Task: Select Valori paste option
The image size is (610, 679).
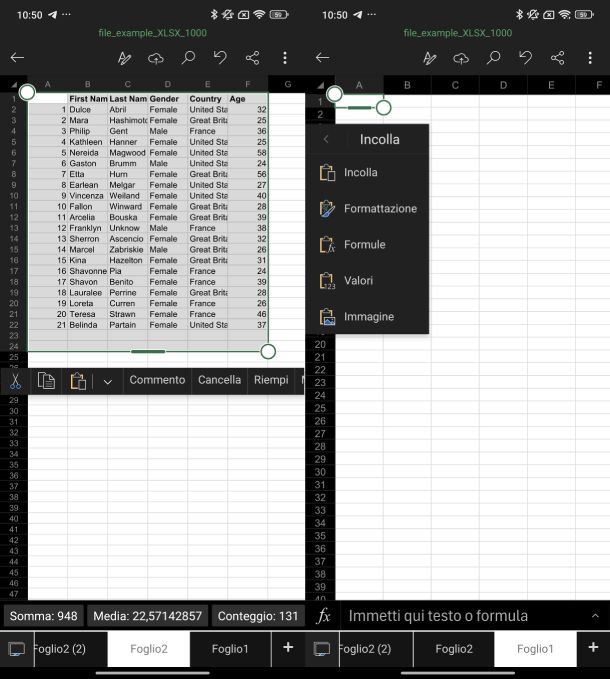Action: coord(367,280)
